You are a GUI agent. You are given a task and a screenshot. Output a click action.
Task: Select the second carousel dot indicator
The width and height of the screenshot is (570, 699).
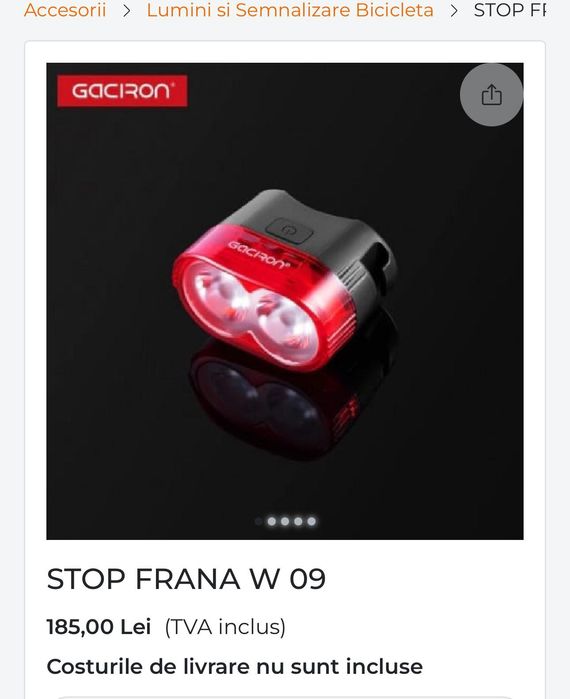pyautogui.click(x=271, y=521)
